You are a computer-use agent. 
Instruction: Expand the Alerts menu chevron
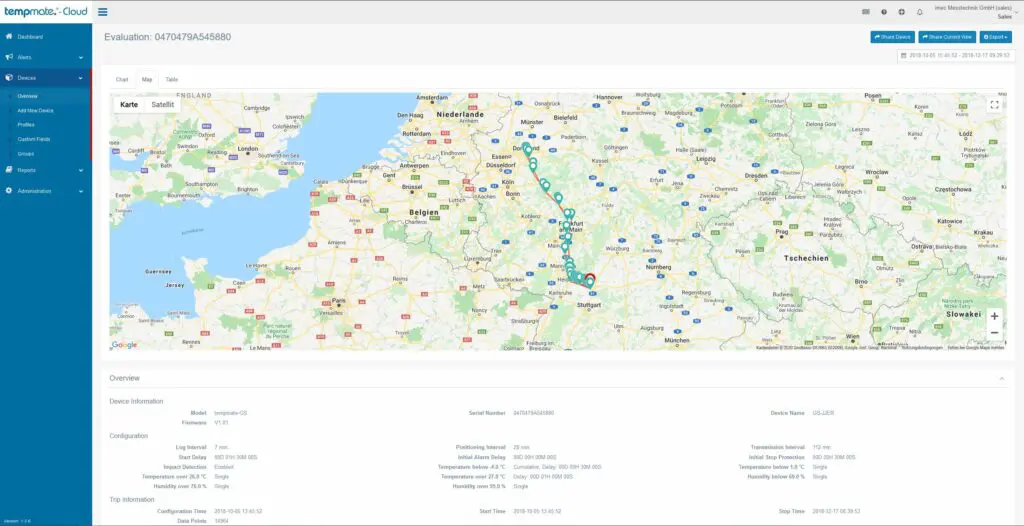tap(81, 58)
